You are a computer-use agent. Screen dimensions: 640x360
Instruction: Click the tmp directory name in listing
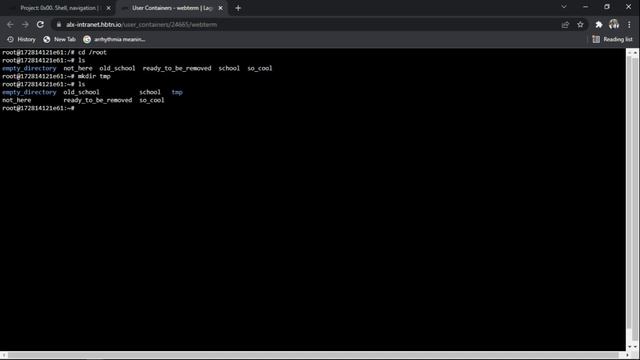(x=177, y=92)
